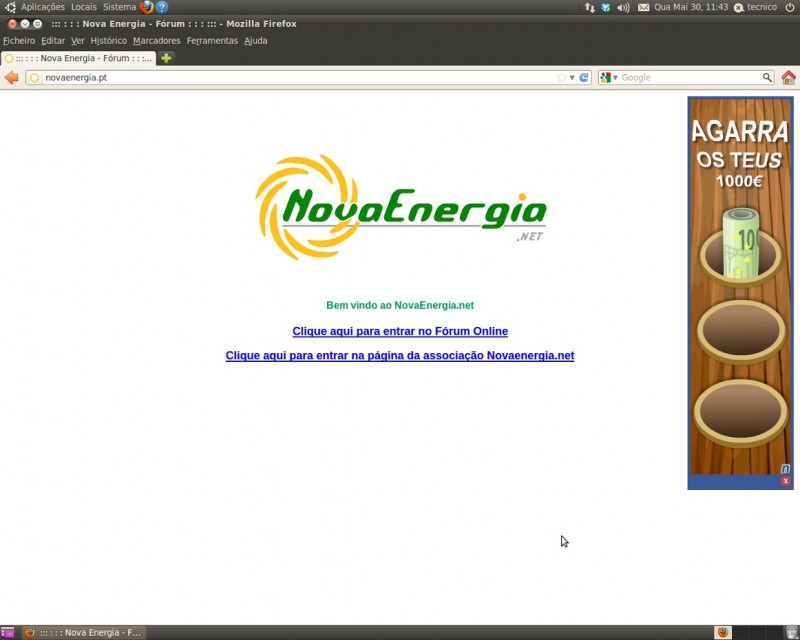Viewport: 800px width, 640px height.
Task: Open the Aplicações panel menu
Action: point(43,7)
